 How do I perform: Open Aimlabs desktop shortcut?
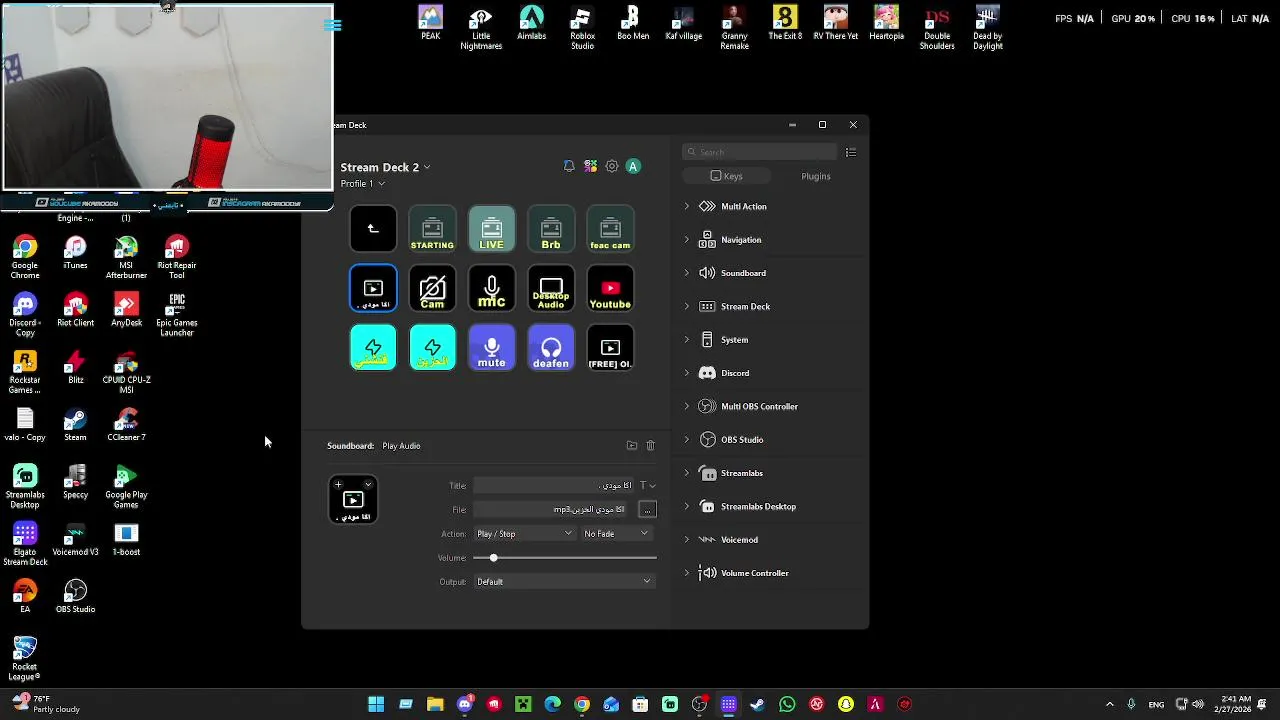531,23
